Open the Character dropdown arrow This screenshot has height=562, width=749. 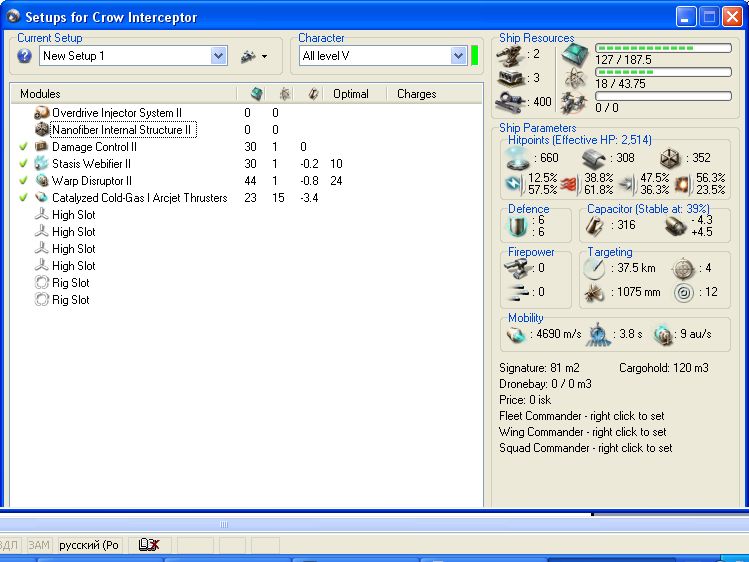click(458, 56)
